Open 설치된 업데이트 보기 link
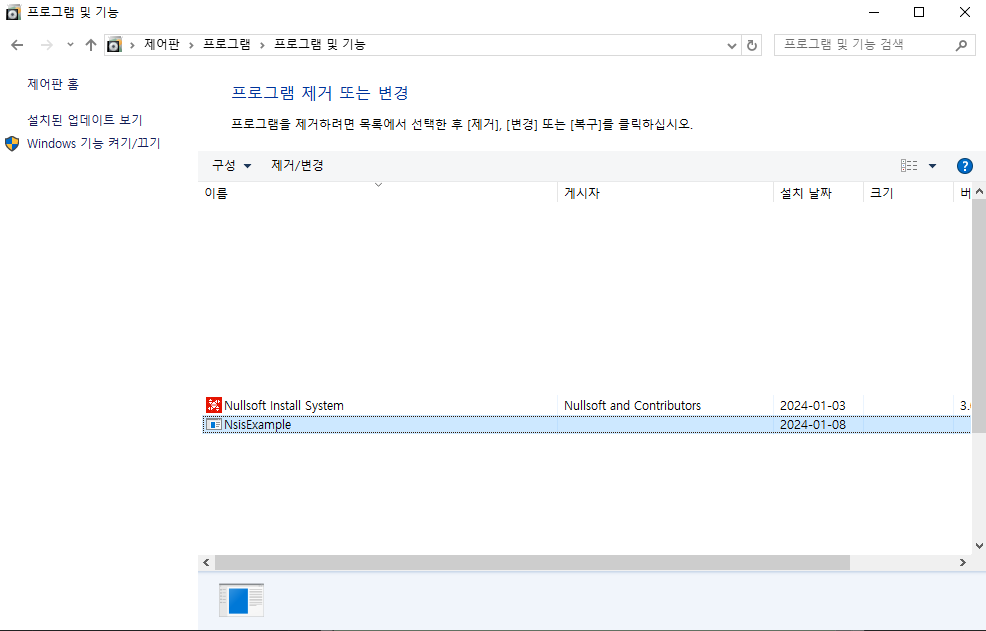 pos(85,120)
